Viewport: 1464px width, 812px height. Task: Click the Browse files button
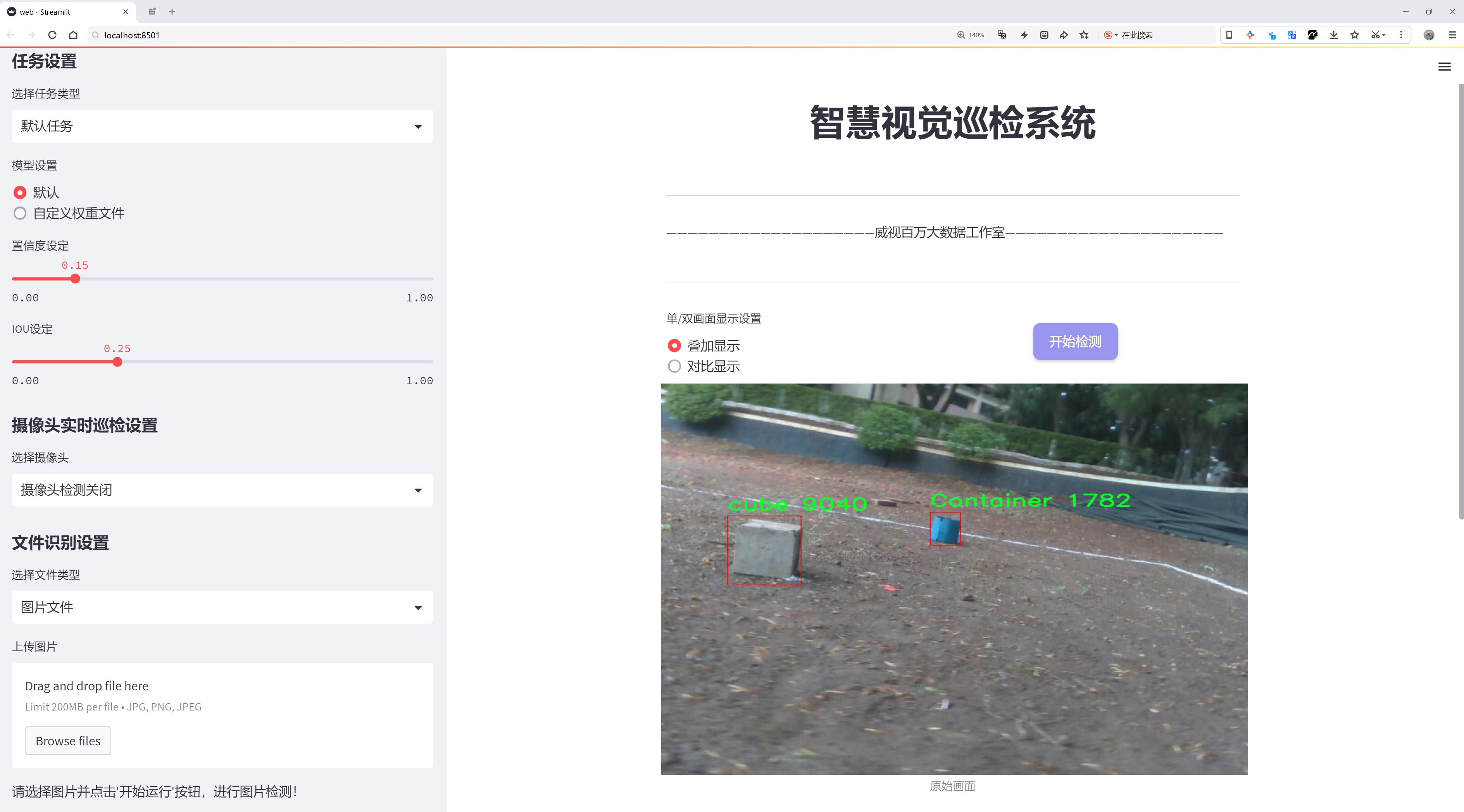coord(67,741)
